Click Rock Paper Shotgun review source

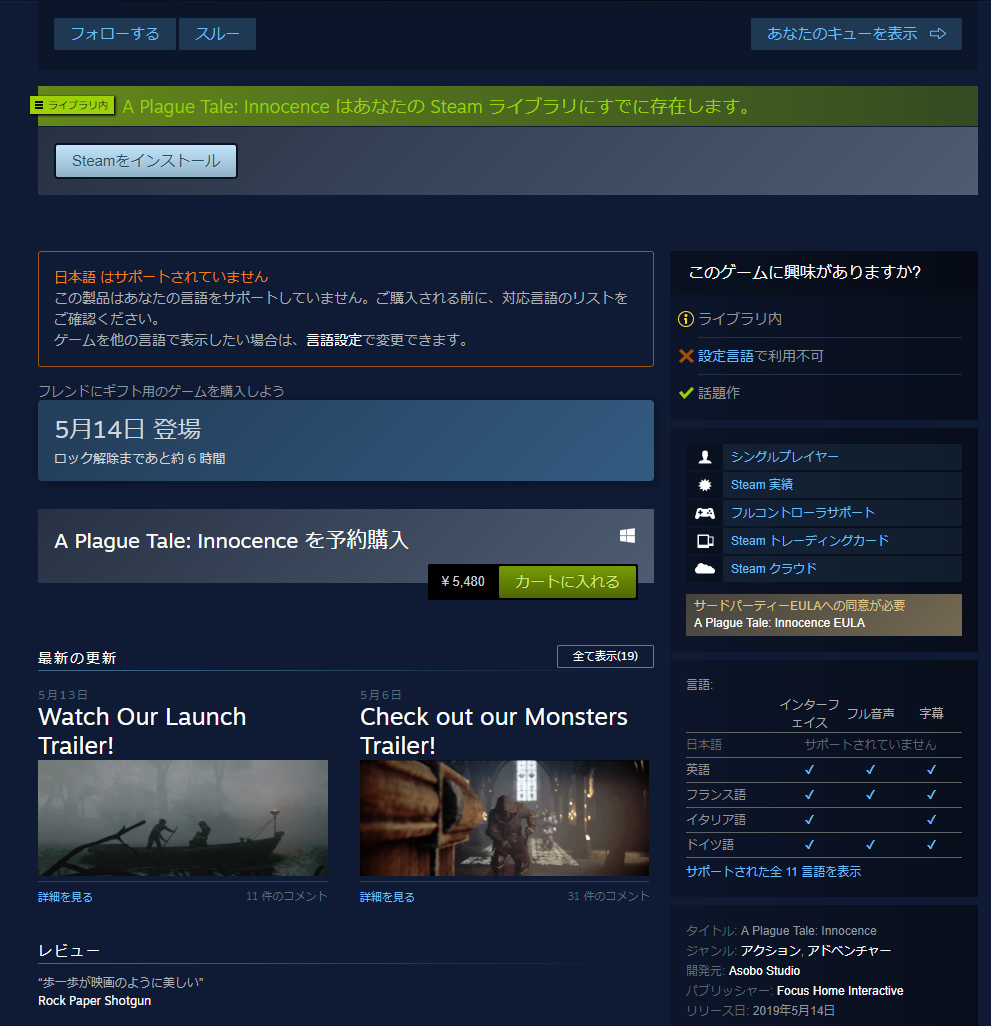[94, 1000]
